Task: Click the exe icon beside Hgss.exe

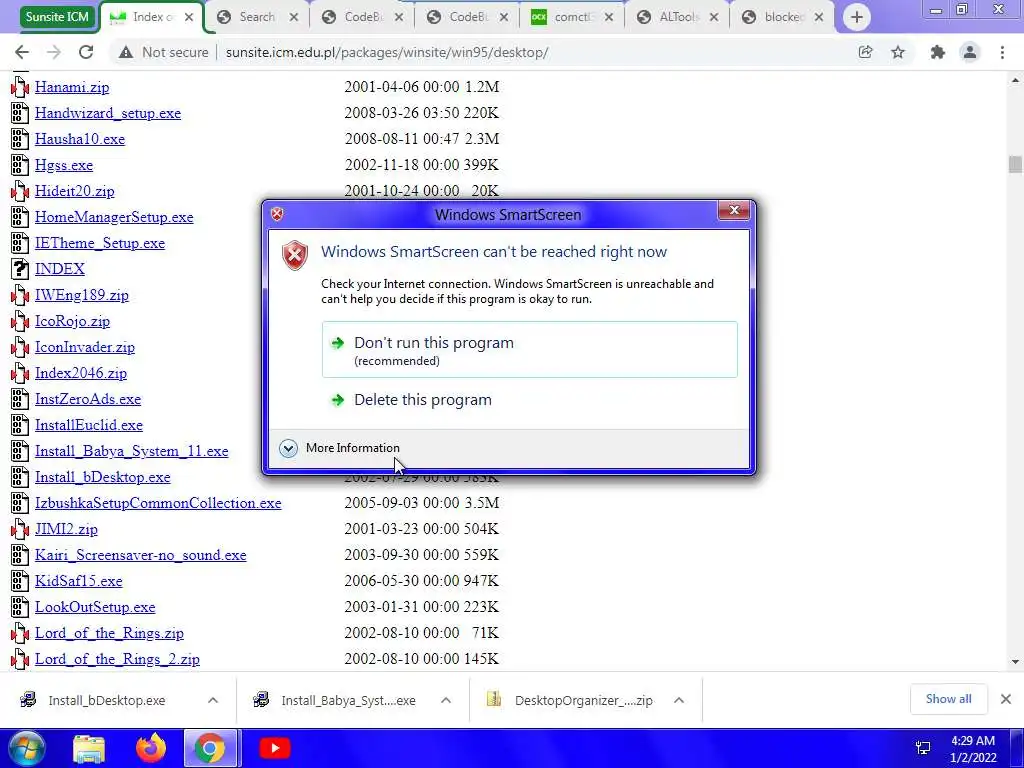Action: click(20, 165)
